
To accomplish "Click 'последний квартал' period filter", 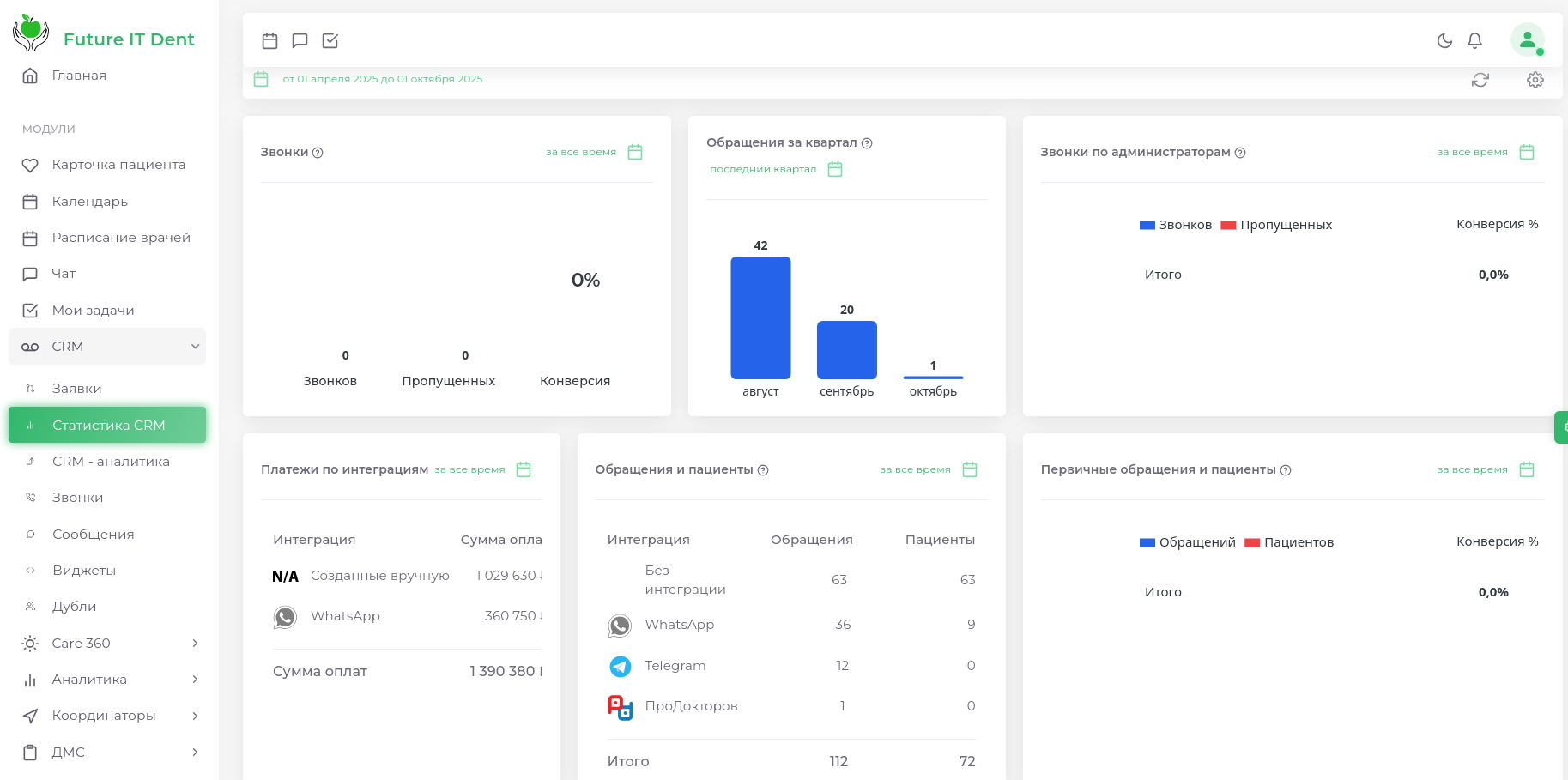I will coord(763,169).
